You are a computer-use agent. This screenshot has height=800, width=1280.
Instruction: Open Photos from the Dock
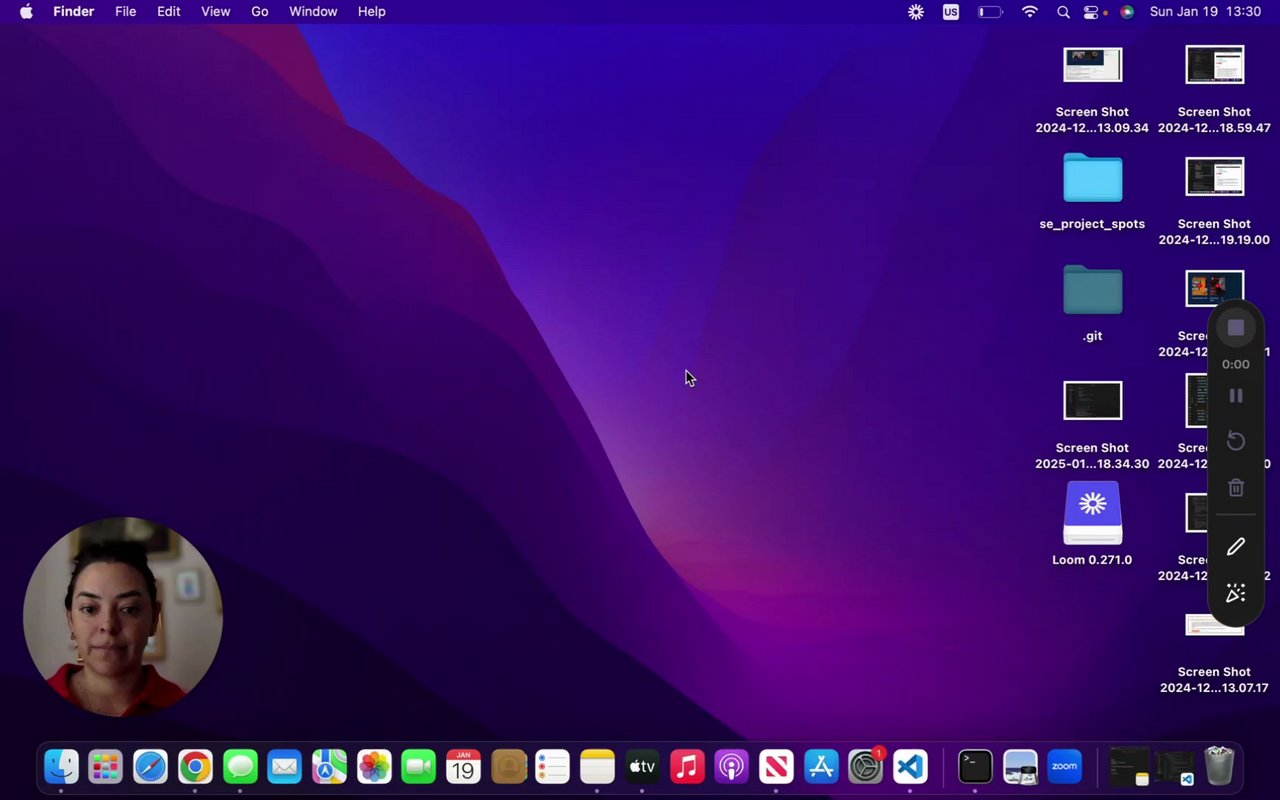tap(374, 767)
